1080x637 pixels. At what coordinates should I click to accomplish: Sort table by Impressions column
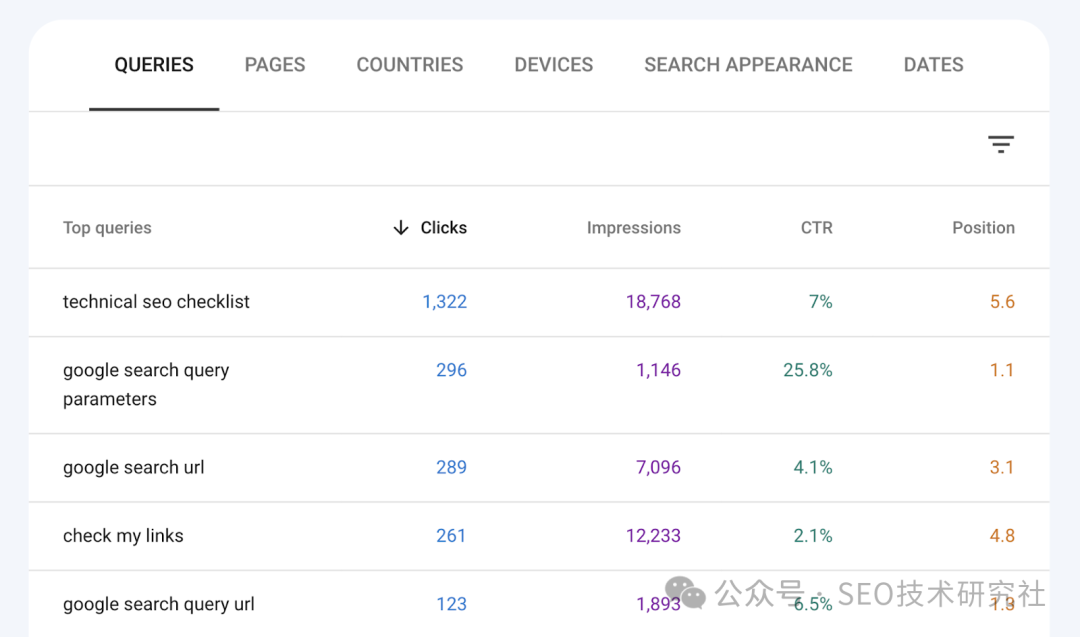(x=633, y=228)
